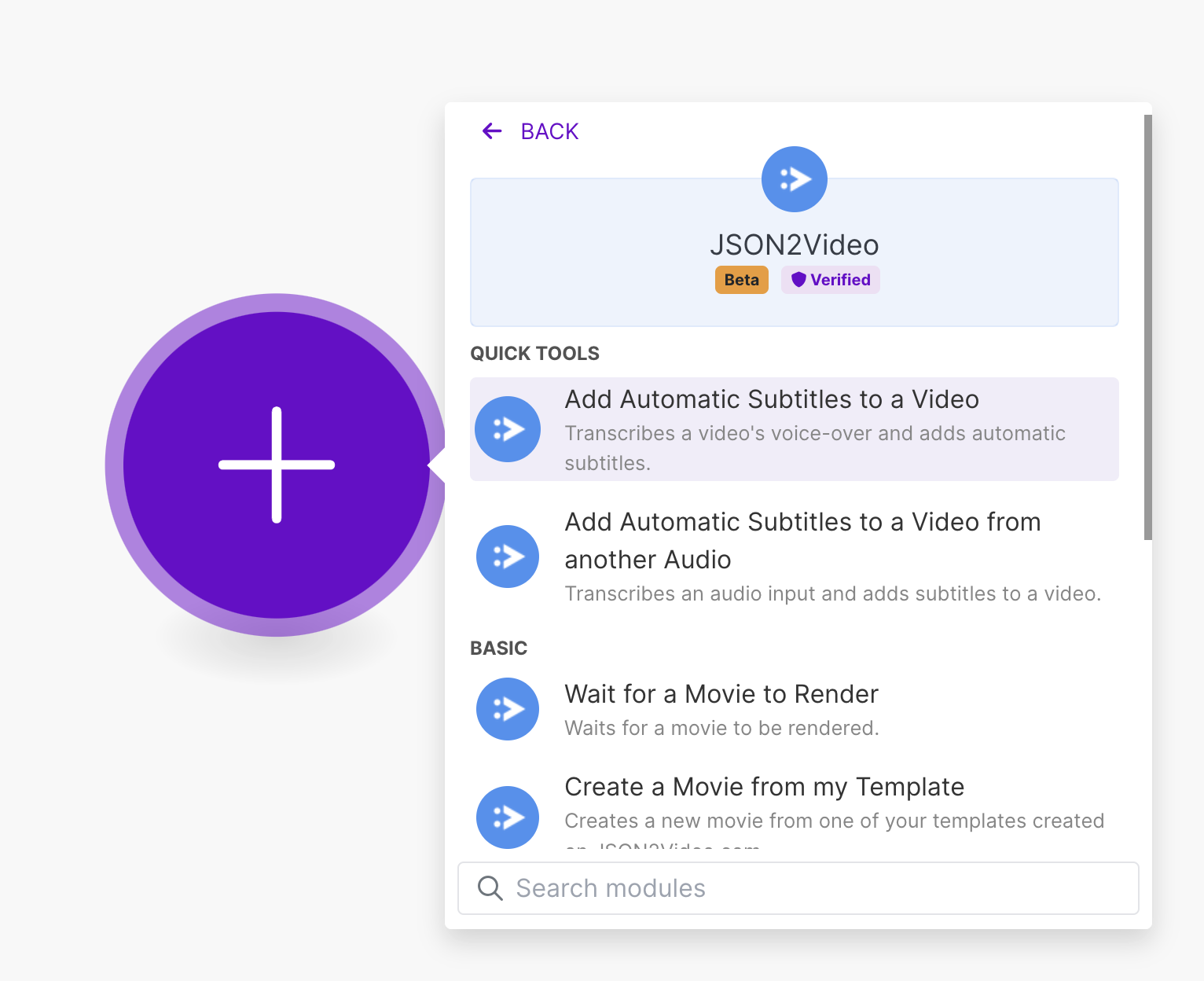Select Add Automatic Subtitles to a Video
The image size is (1204, 981).
795,429
